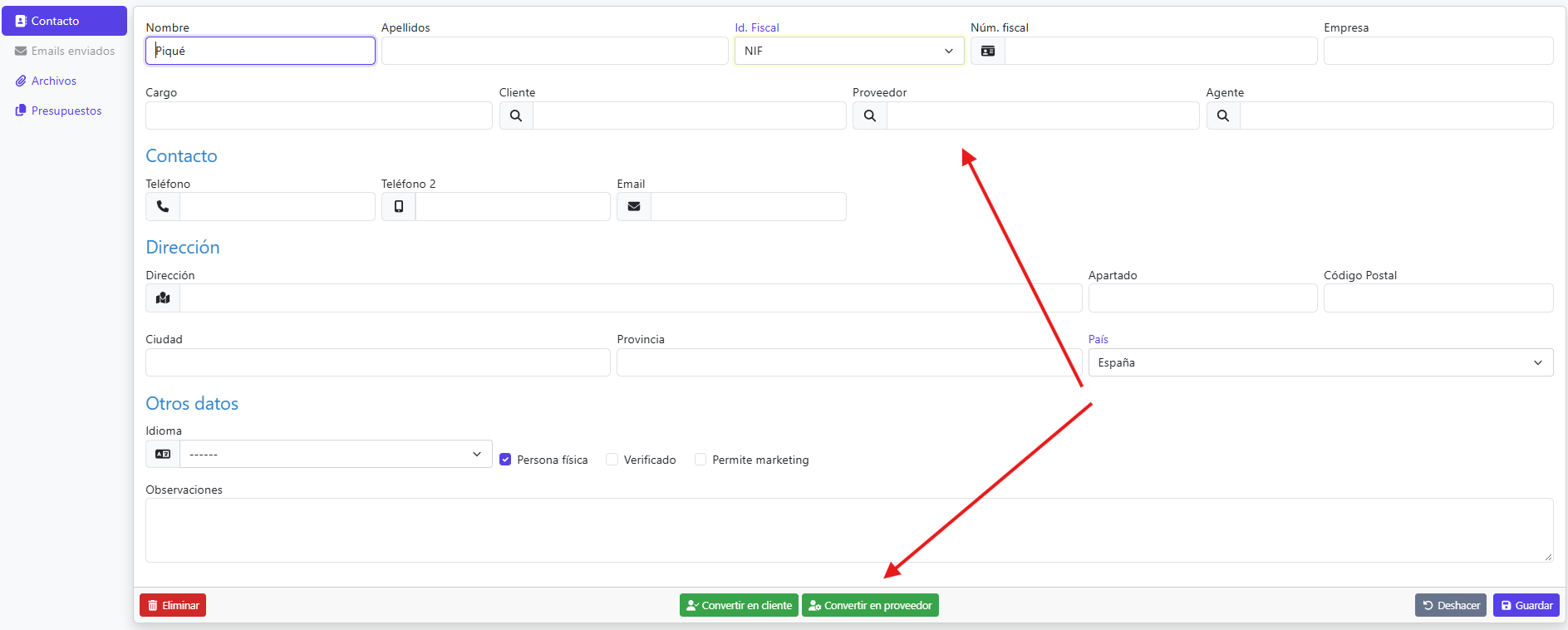The height and width of the screenshot is (630, 1568).
Task: Click the Provincia input field
Action: click(x=849, y=362)
